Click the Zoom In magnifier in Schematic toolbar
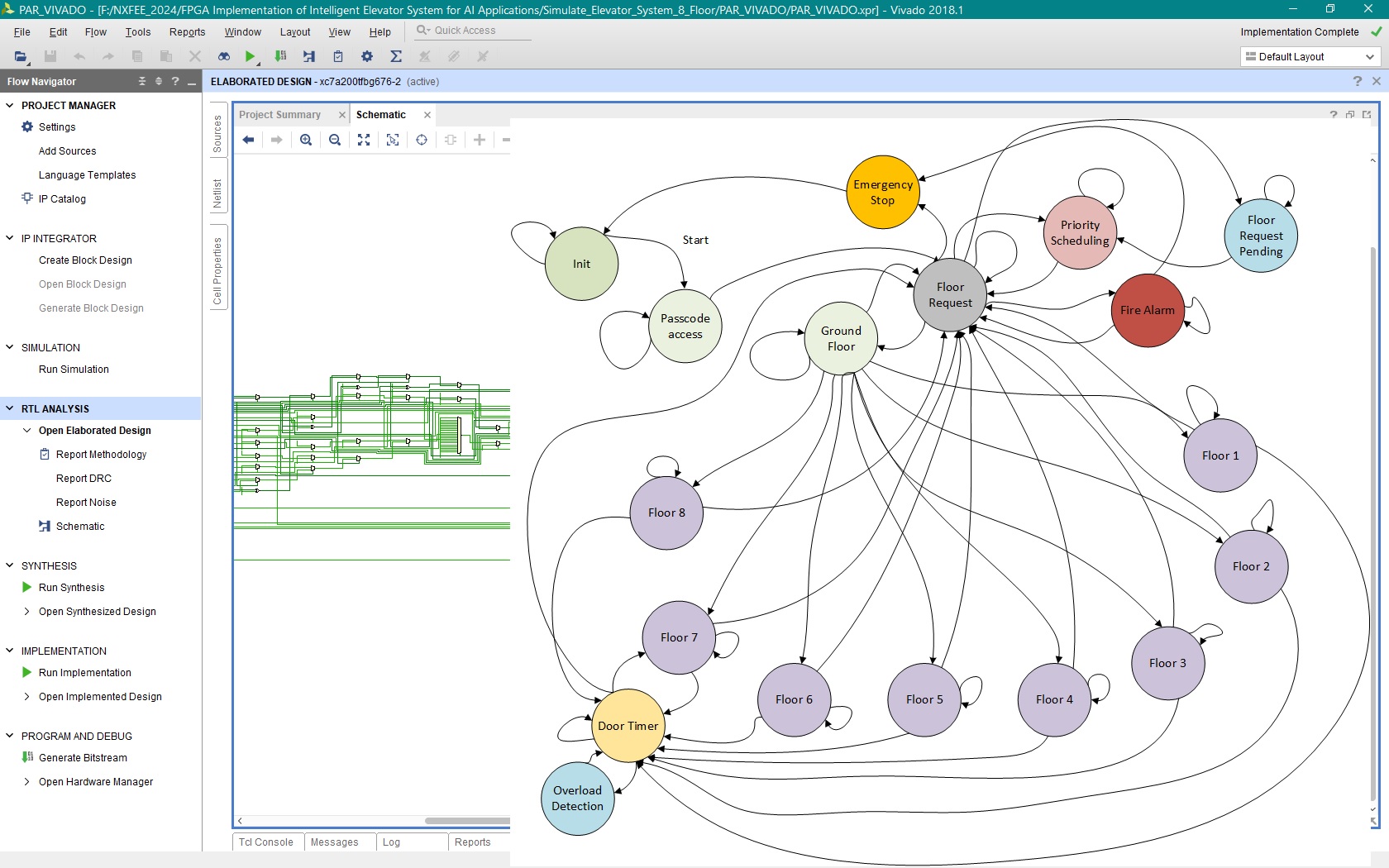This screenshot has width=1389, height=868. click(306, 140)
